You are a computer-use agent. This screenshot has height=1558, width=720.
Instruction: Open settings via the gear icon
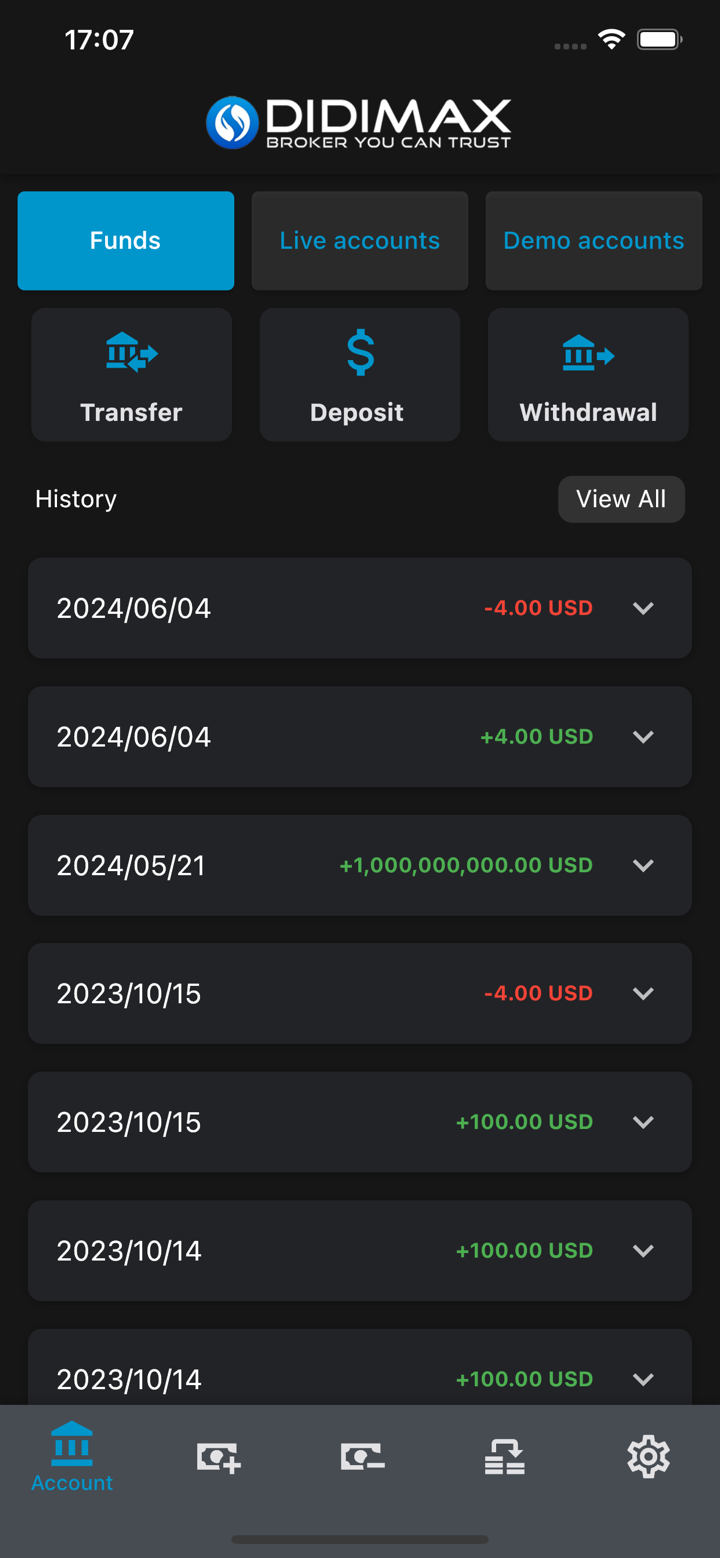pos(648,1457)
